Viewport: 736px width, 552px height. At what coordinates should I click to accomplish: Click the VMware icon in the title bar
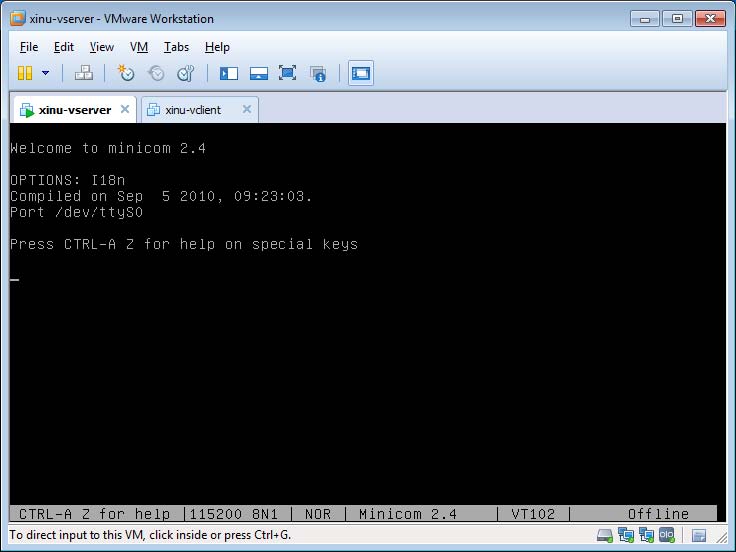(x=18, y=18)
